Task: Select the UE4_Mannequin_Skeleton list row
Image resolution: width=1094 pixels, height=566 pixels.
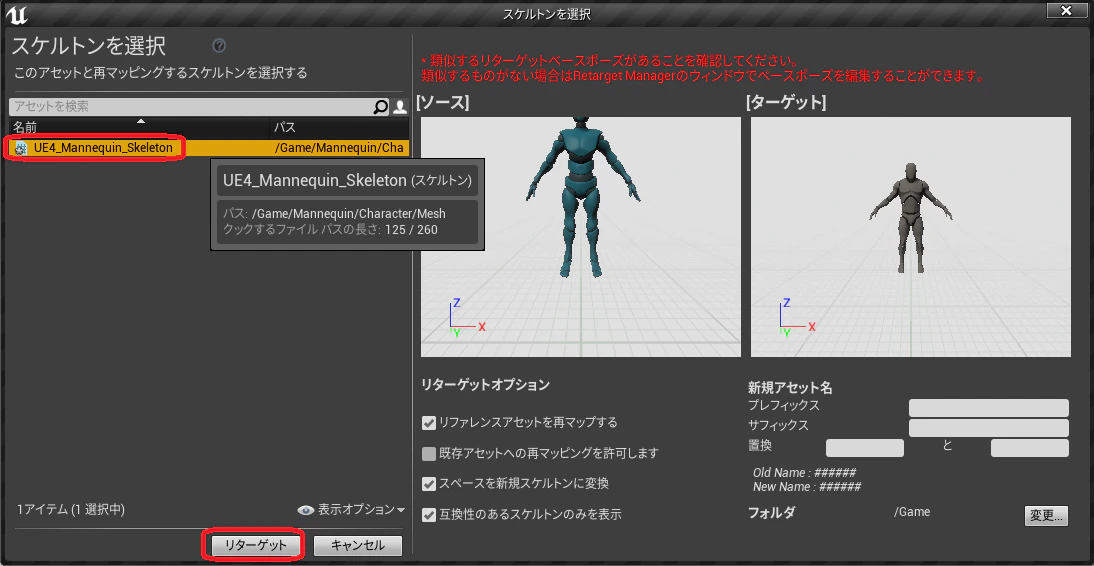Action: click(209, 148)
